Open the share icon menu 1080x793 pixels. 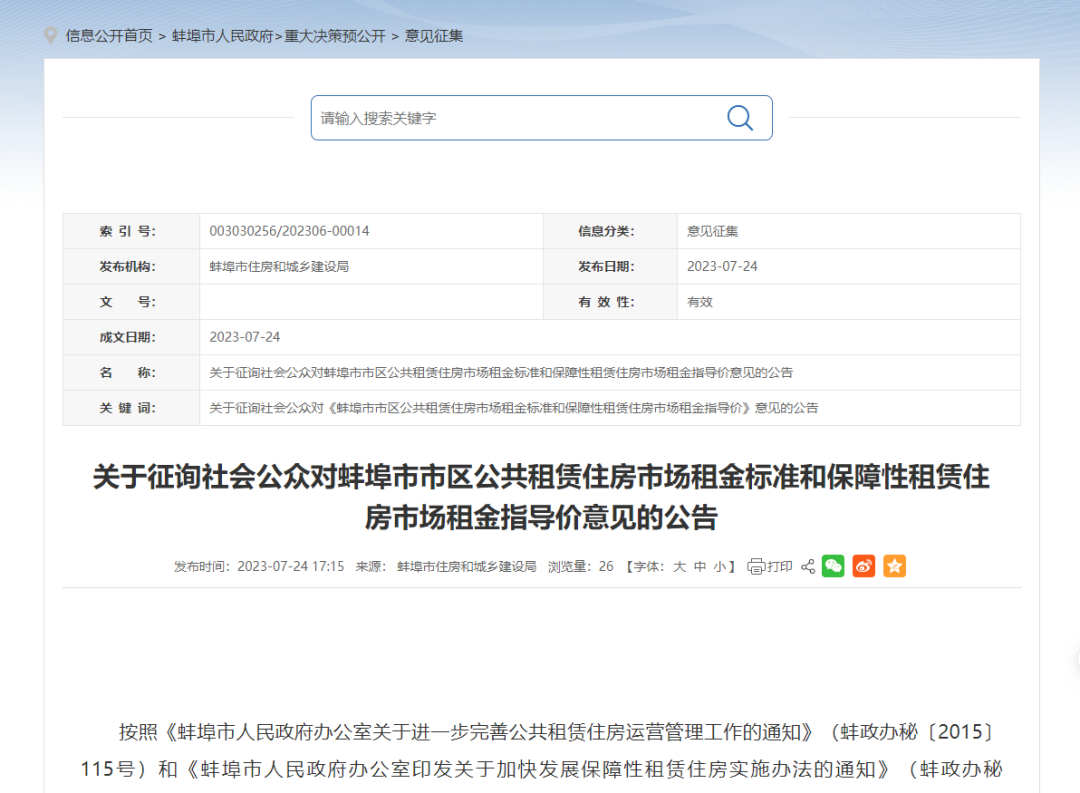pyautogui.click(x=808, y=566)
